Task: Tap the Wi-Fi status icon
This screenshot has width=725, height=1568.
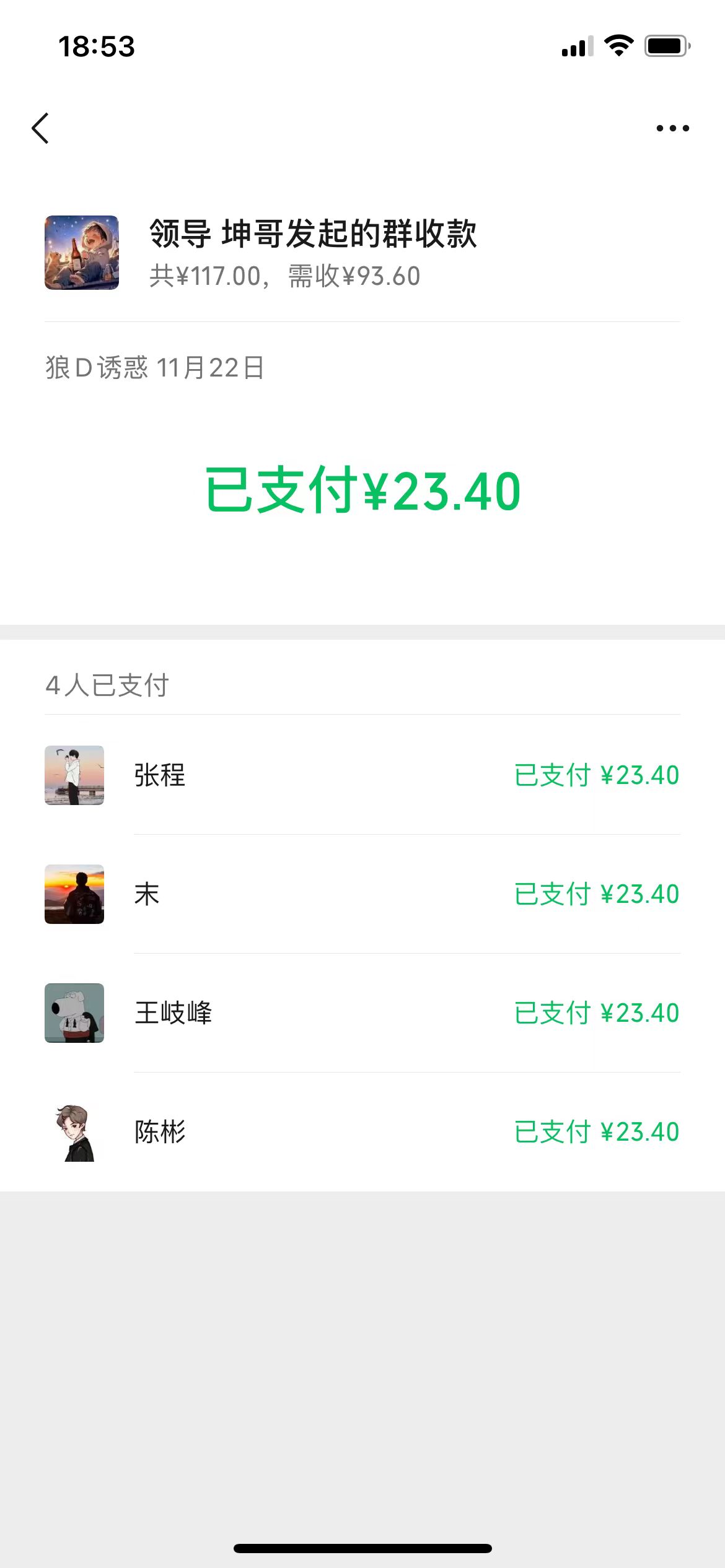Action: (618, 46)
